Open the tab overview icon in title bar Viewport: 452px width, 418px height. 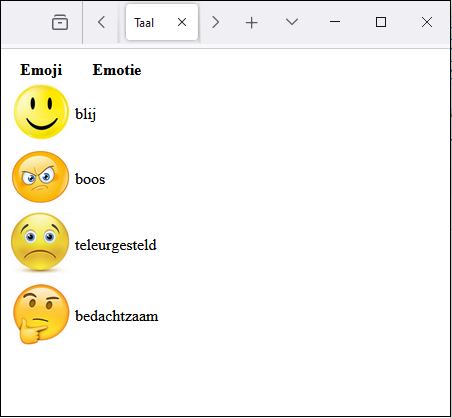click(60, 22)
